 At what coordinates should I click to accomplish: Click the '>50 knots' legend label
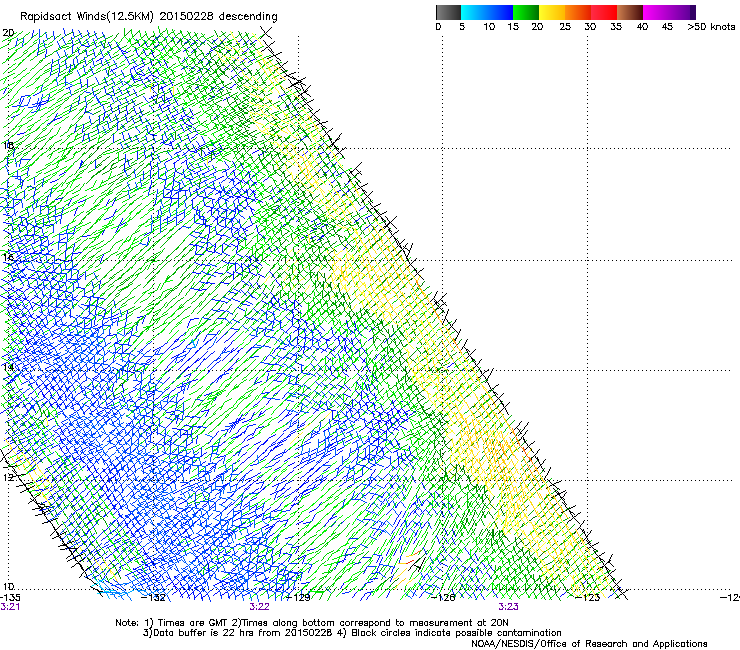point(711,27)
